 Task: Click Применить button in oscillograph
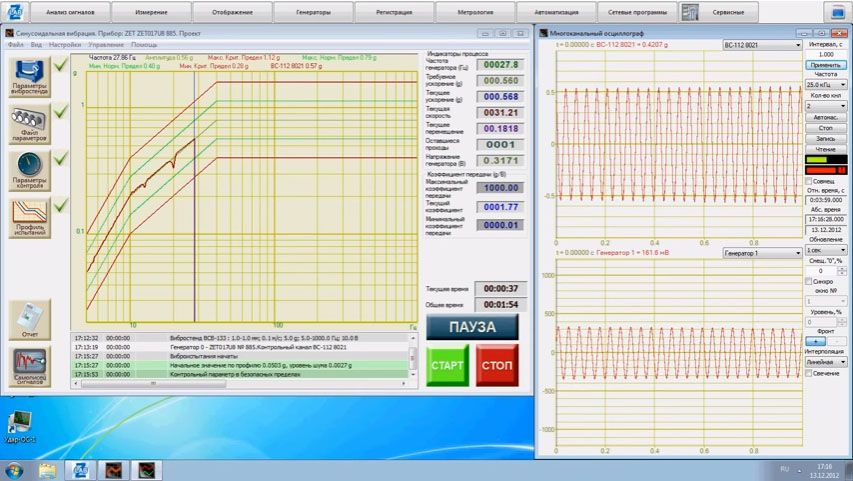(826, 65)
